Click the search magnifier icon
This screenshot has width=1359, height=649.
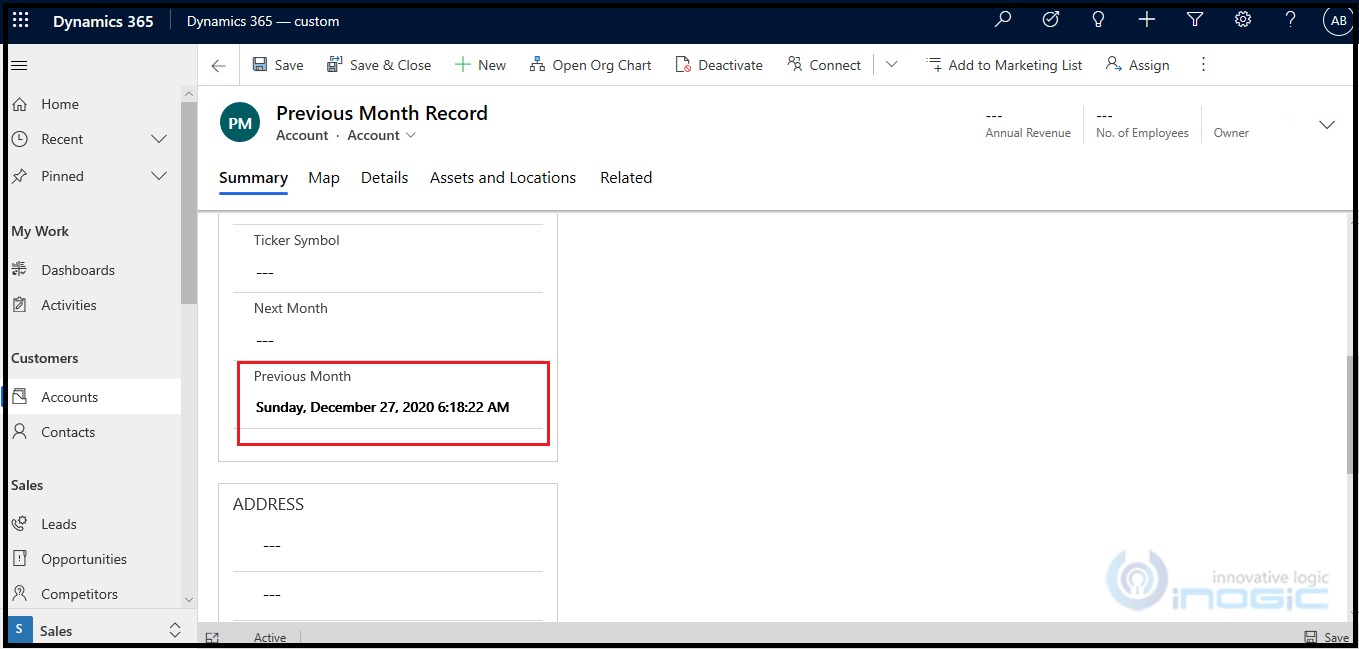click(x=1003, y=19)
